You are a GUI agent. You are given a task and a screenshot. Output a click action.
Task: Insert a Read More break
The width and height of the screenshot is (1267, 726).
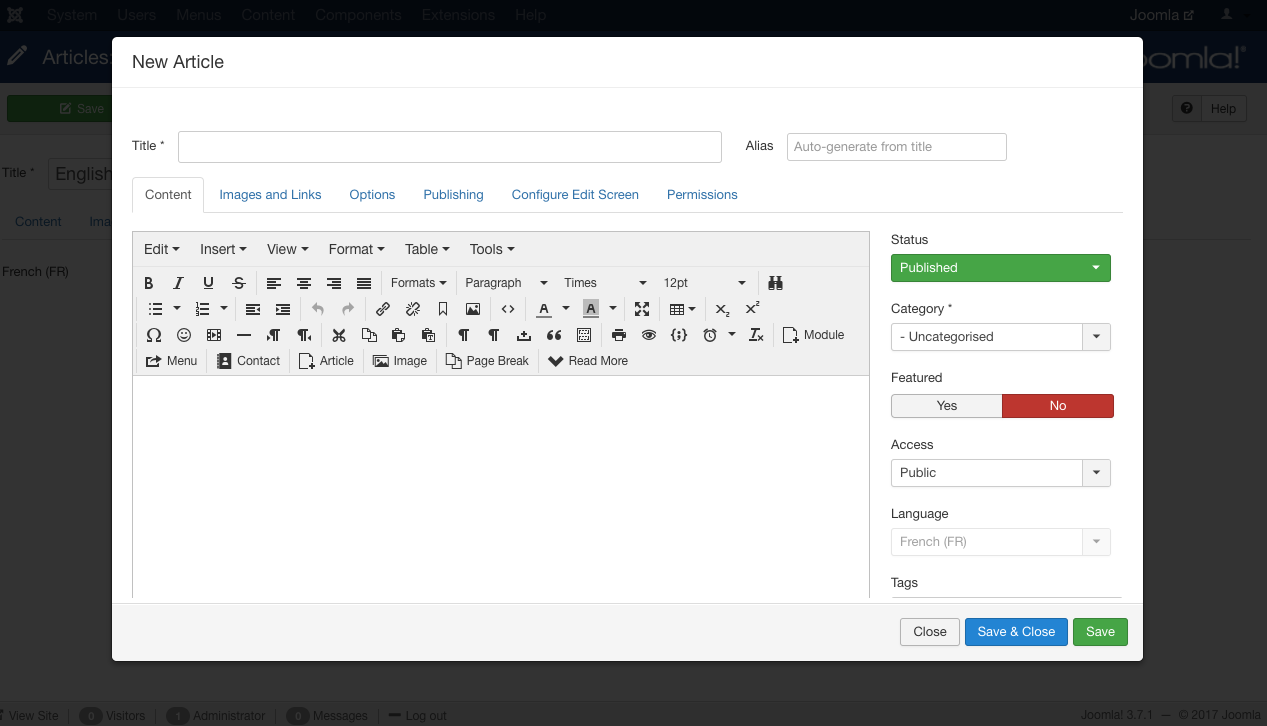coord(588,361)
